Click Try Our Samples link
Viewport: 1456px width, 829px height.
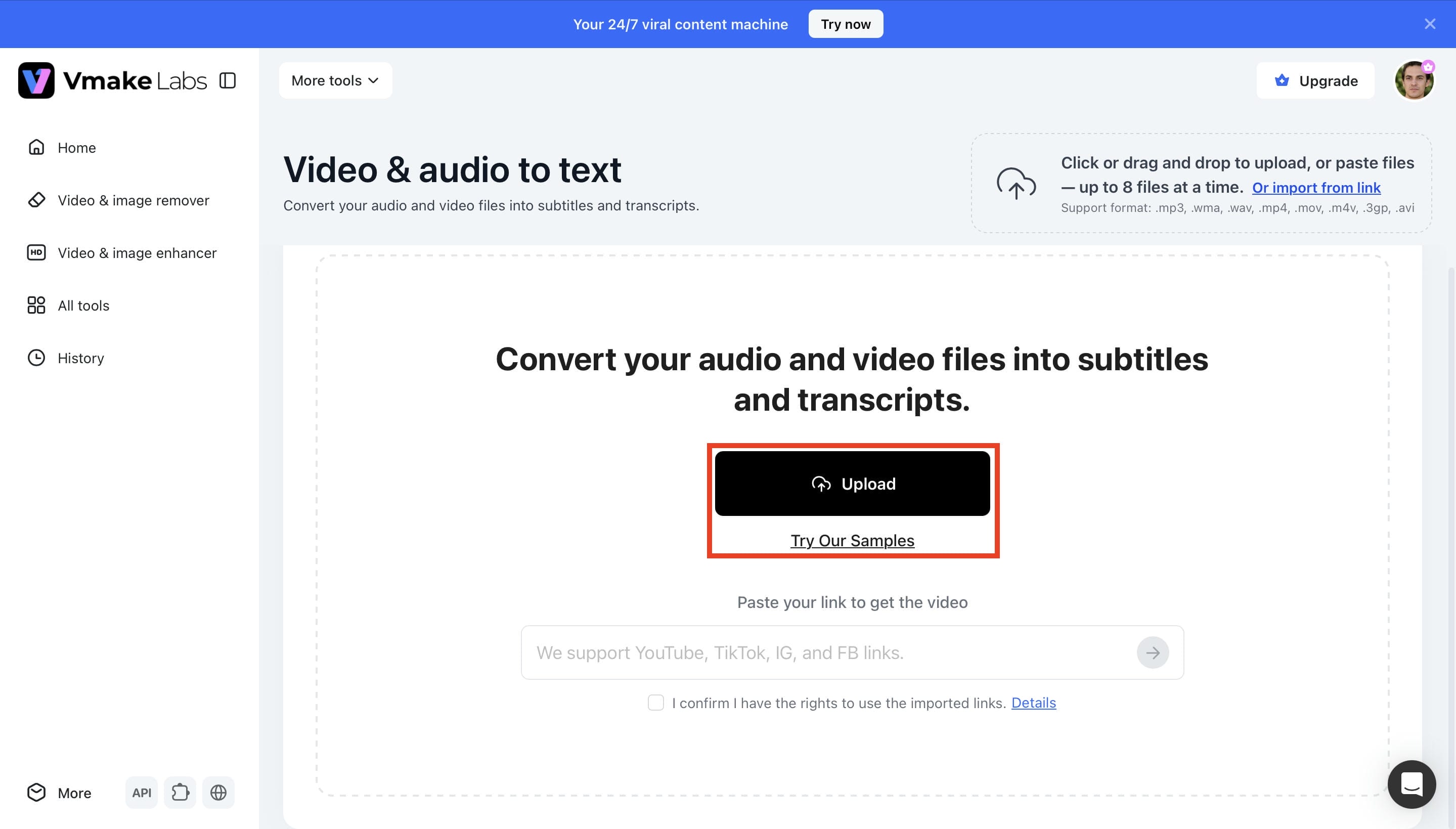pos(852,540)
